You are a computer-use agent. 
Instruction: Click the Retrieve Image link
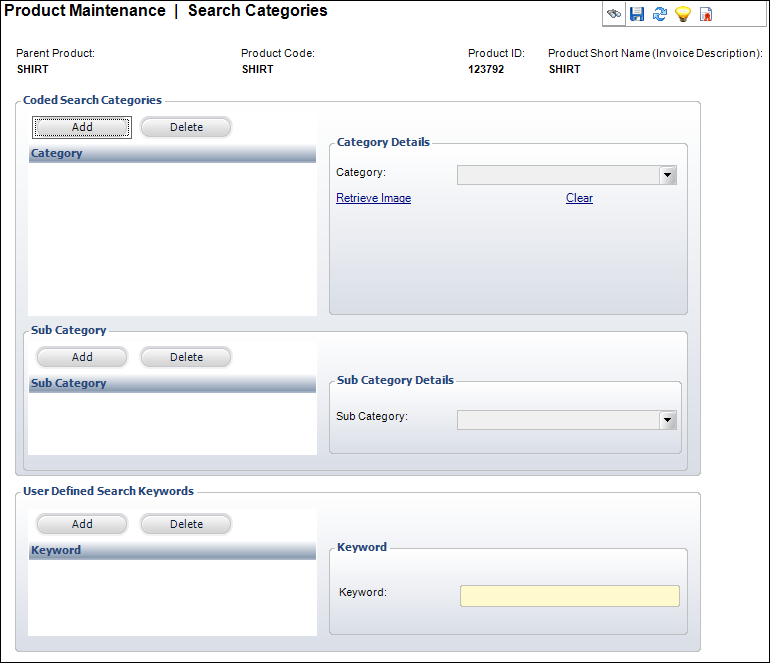tap(374, 198)
